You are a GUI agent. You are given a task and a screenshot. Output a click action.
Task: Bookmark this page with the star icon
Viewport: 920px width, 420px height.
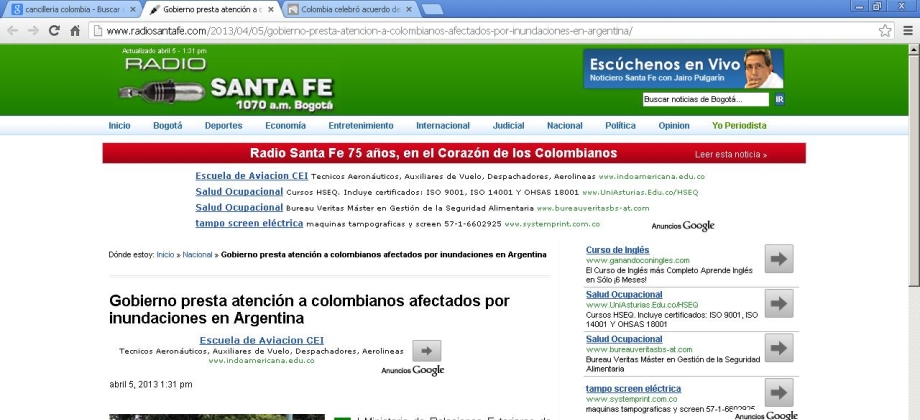(885, 31)
